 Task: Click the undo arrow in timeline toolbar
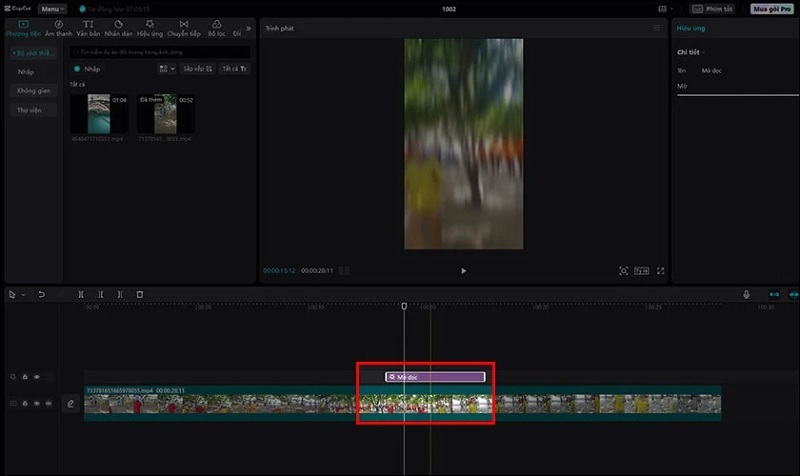pos(41,295)
